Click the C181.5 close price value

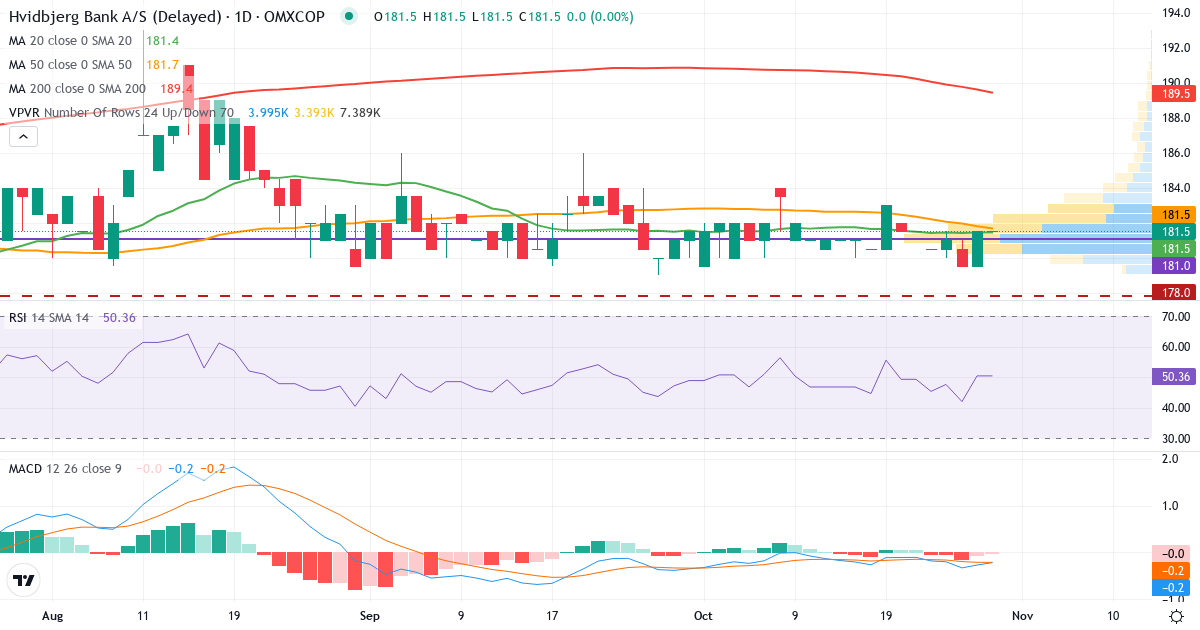(541, 17)
